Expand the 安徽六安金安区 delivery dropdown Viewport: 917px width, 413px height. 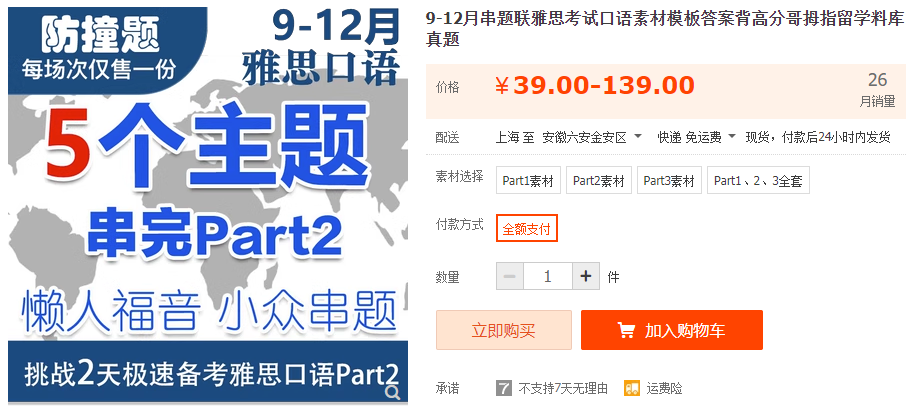(x=592, y=137)
